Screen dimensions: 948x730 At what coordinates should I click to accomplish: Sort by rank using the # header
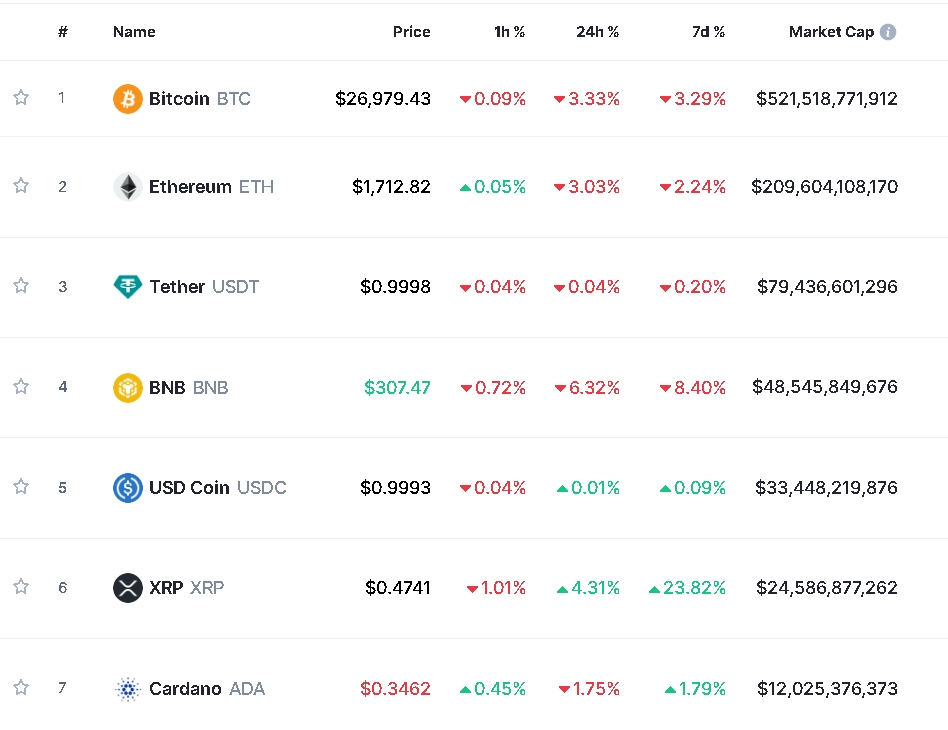coord(63,32)
